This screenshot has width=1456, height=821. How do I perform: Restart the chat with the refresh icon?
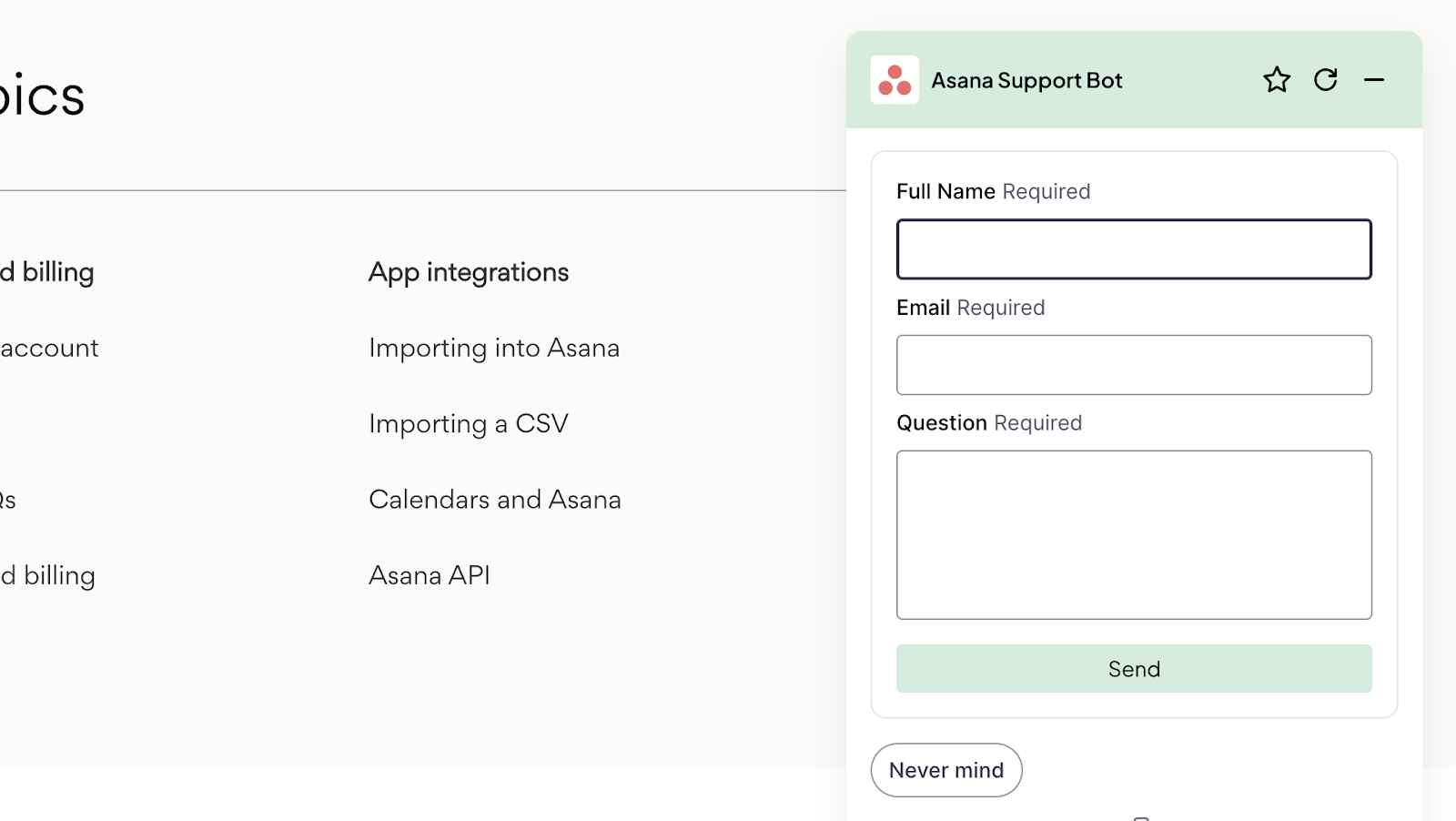(1326, 80)
